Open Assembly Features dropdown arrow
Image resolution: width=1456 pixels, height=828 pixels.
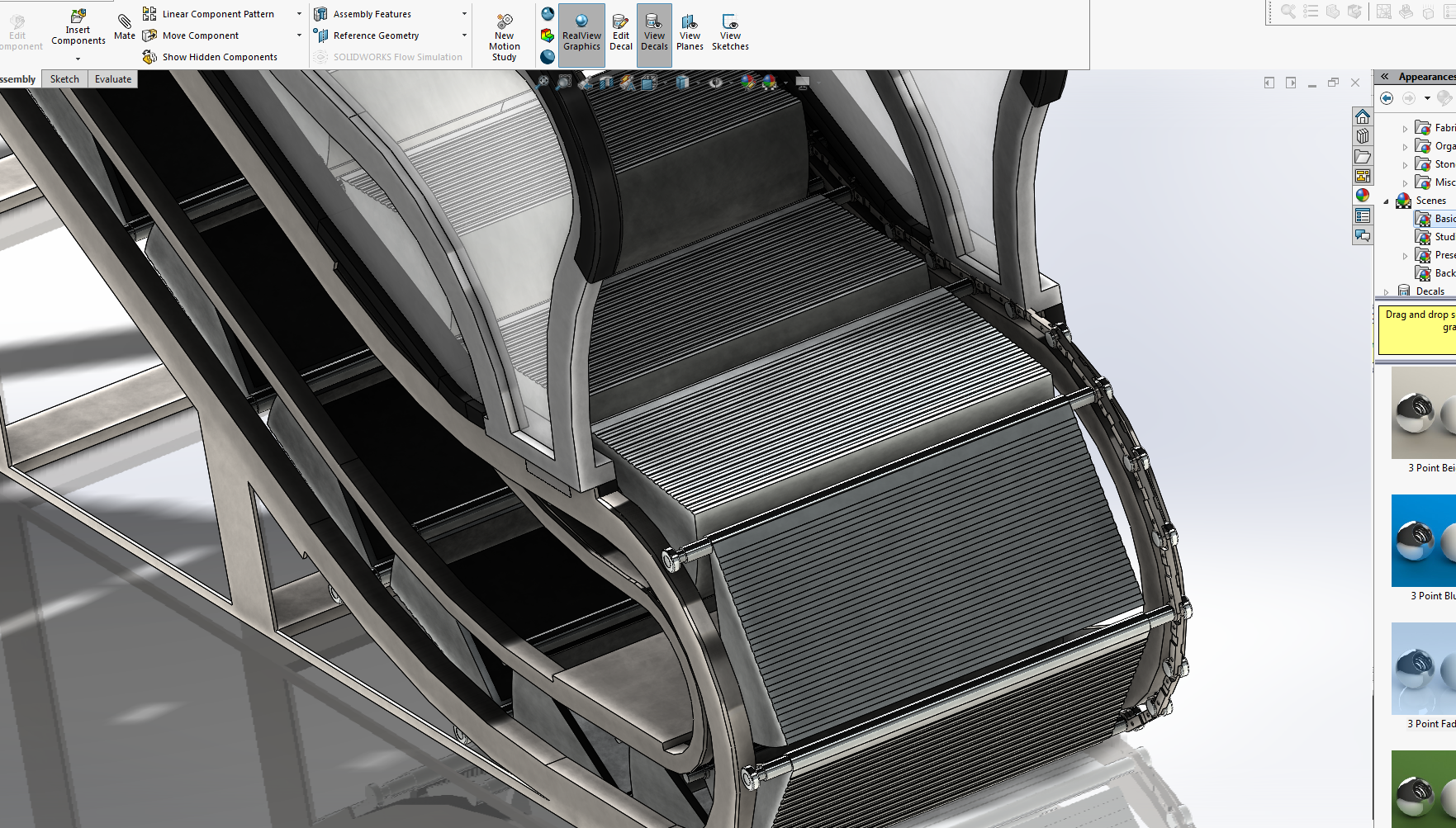click(464, 14)
